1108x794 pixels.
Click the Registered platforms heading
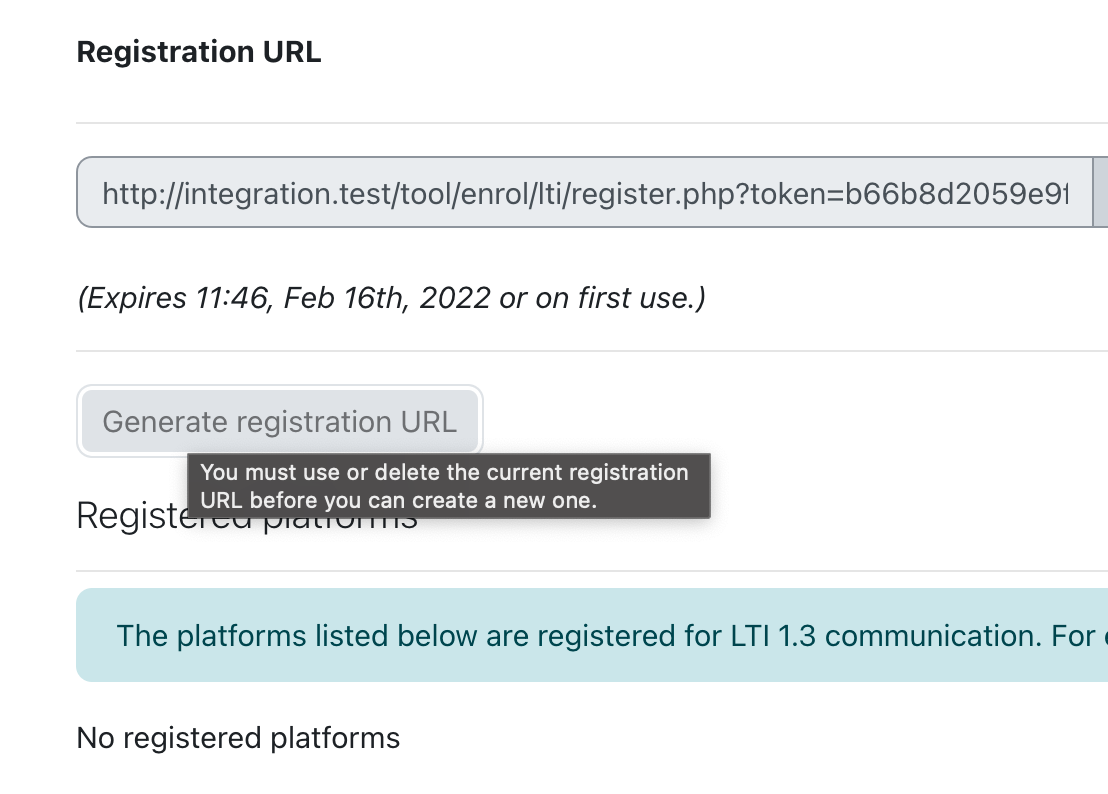(247, 516)
